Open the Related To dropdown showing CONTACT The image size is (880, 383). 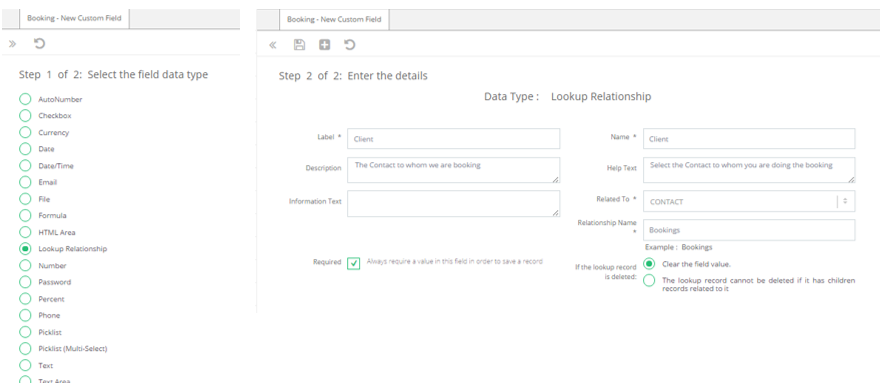749,201
